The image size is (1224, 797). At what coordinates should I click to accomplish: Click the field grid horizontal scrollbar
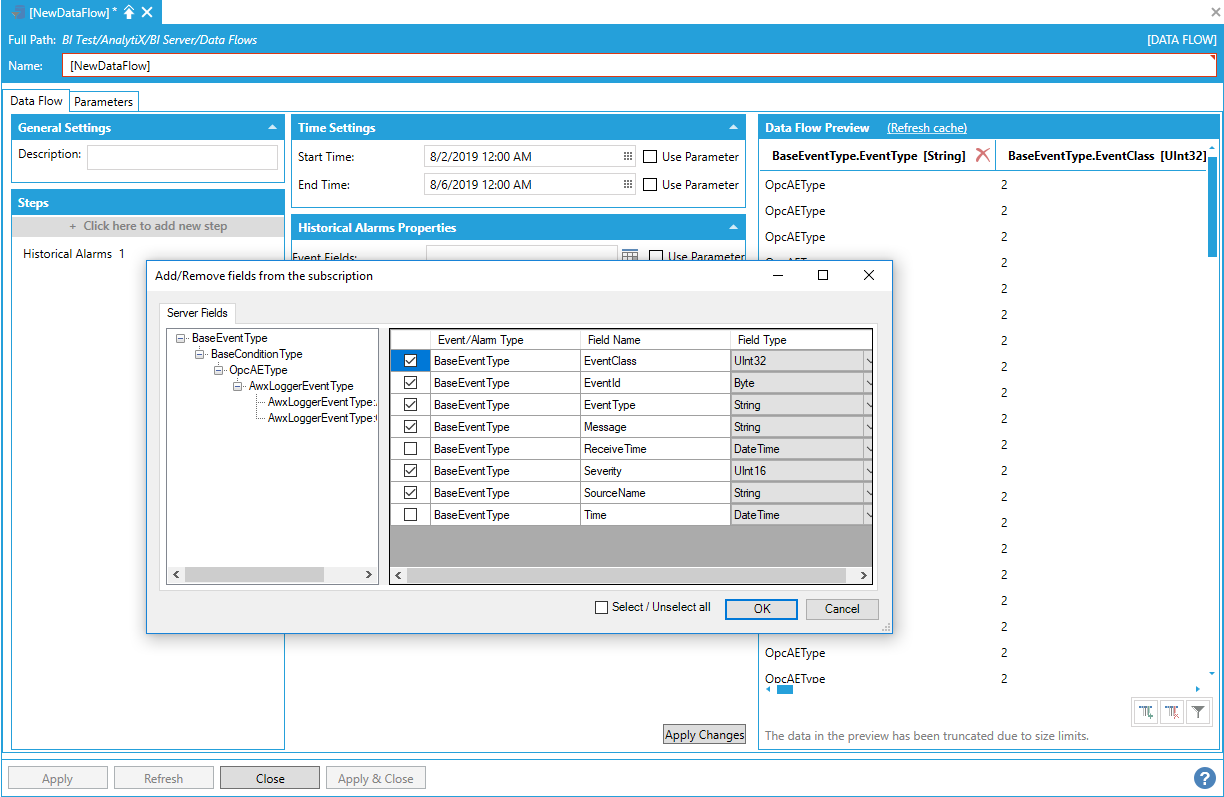626,575
